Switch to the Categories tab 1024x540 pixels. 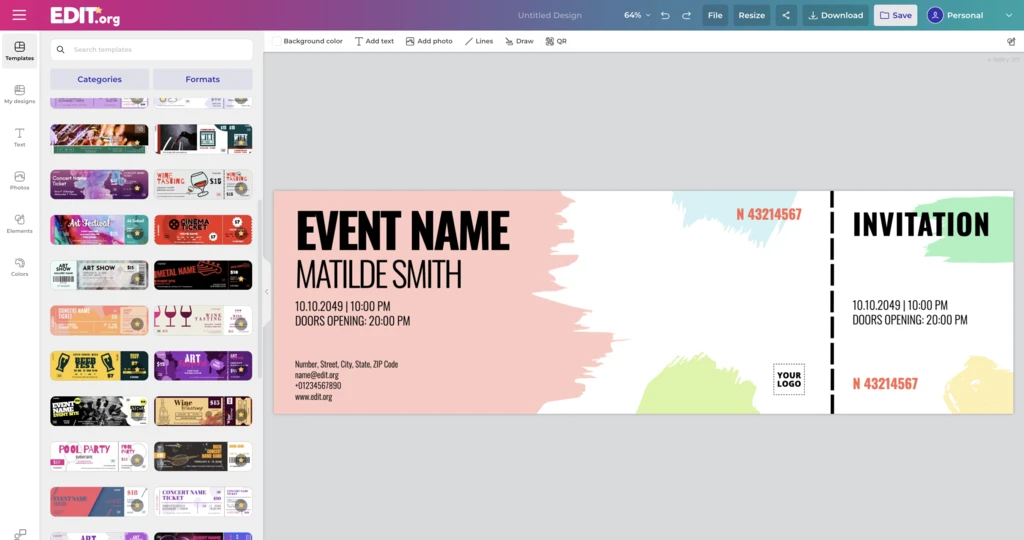[99, 79]
